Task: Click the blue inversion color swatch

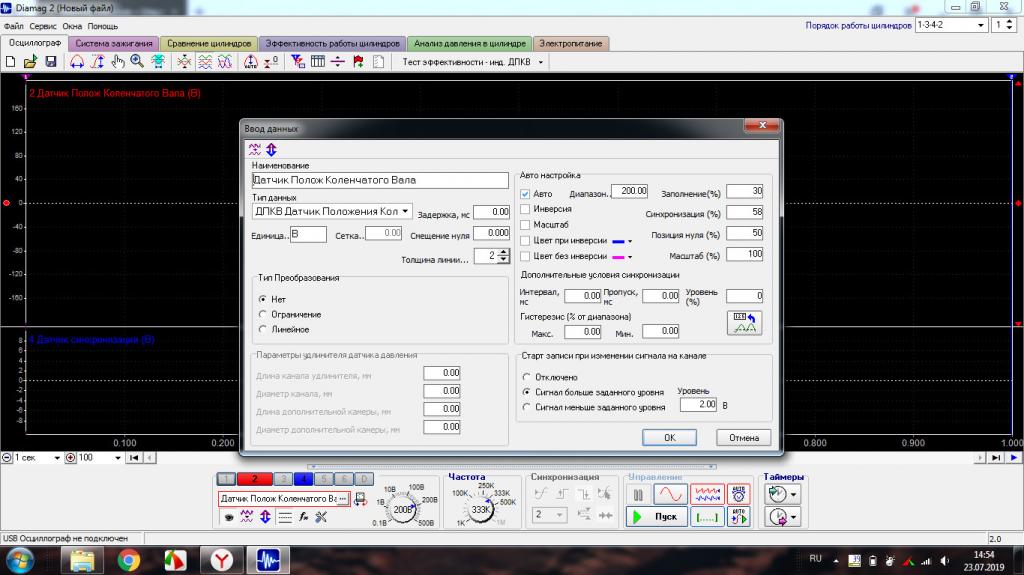Action: (618, 241)
